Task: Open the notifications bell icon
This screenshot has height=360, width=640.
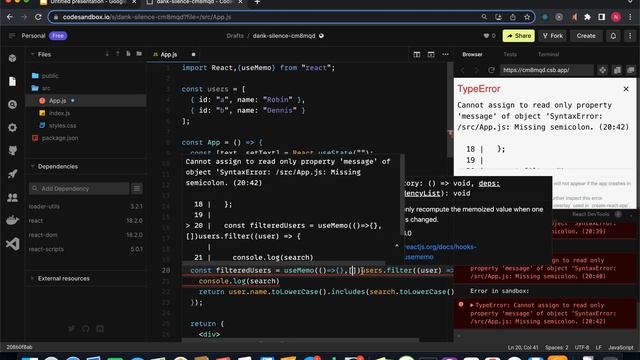Action: [x=613, y=36]
